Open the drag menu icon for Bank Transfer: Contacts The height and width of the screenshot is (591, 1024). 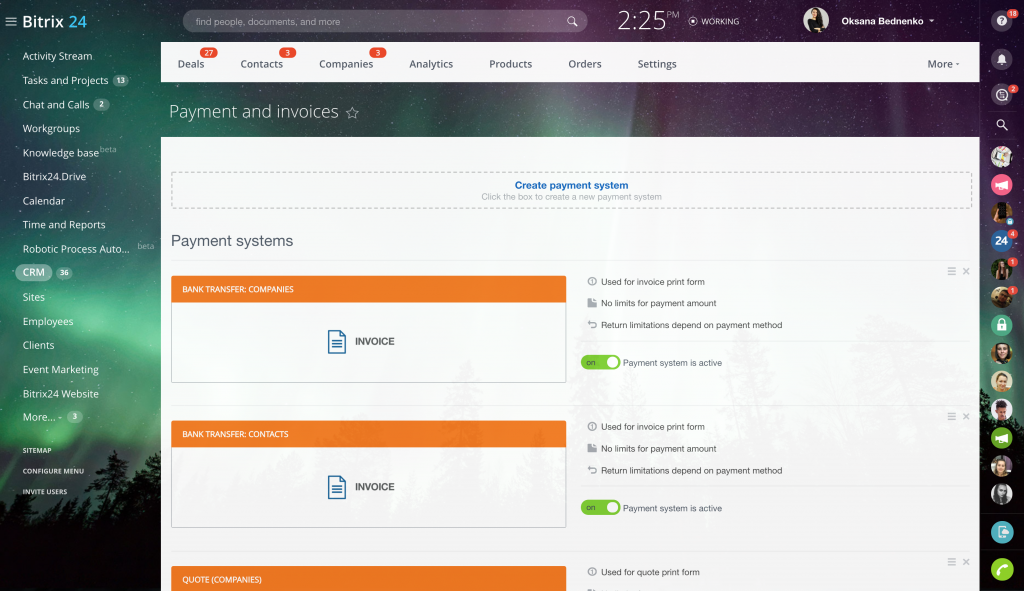(952, 416)
